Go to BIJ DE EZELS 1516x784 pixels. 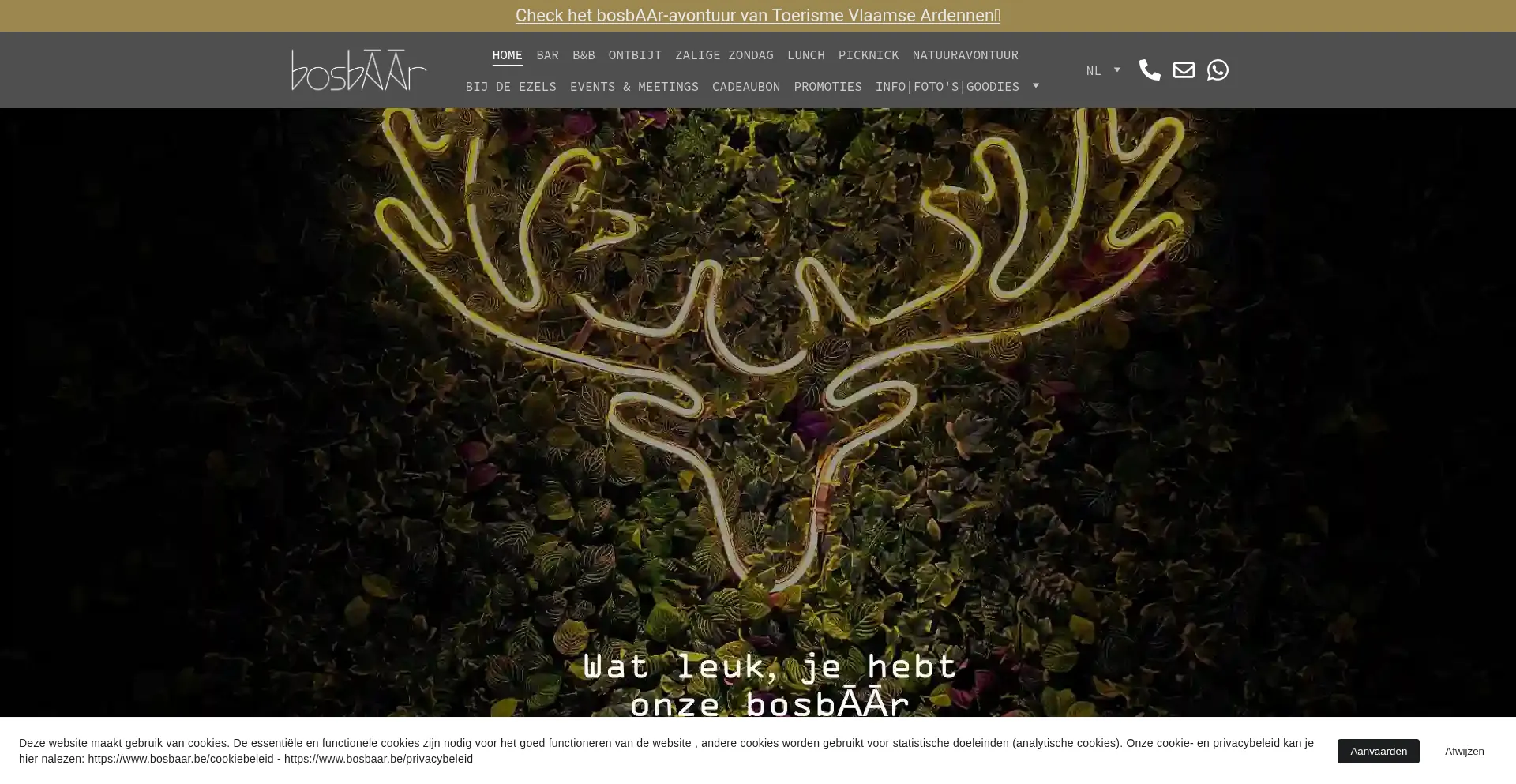[x=511, y=87]
